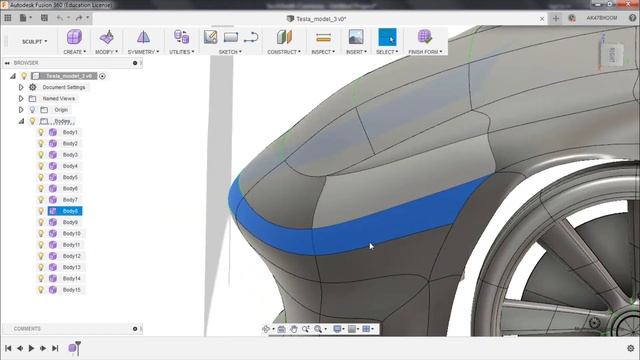This screenshot has width=640, height=360.
Task: Click the Inspect measure icon
Action: click(x=323, y=38)
